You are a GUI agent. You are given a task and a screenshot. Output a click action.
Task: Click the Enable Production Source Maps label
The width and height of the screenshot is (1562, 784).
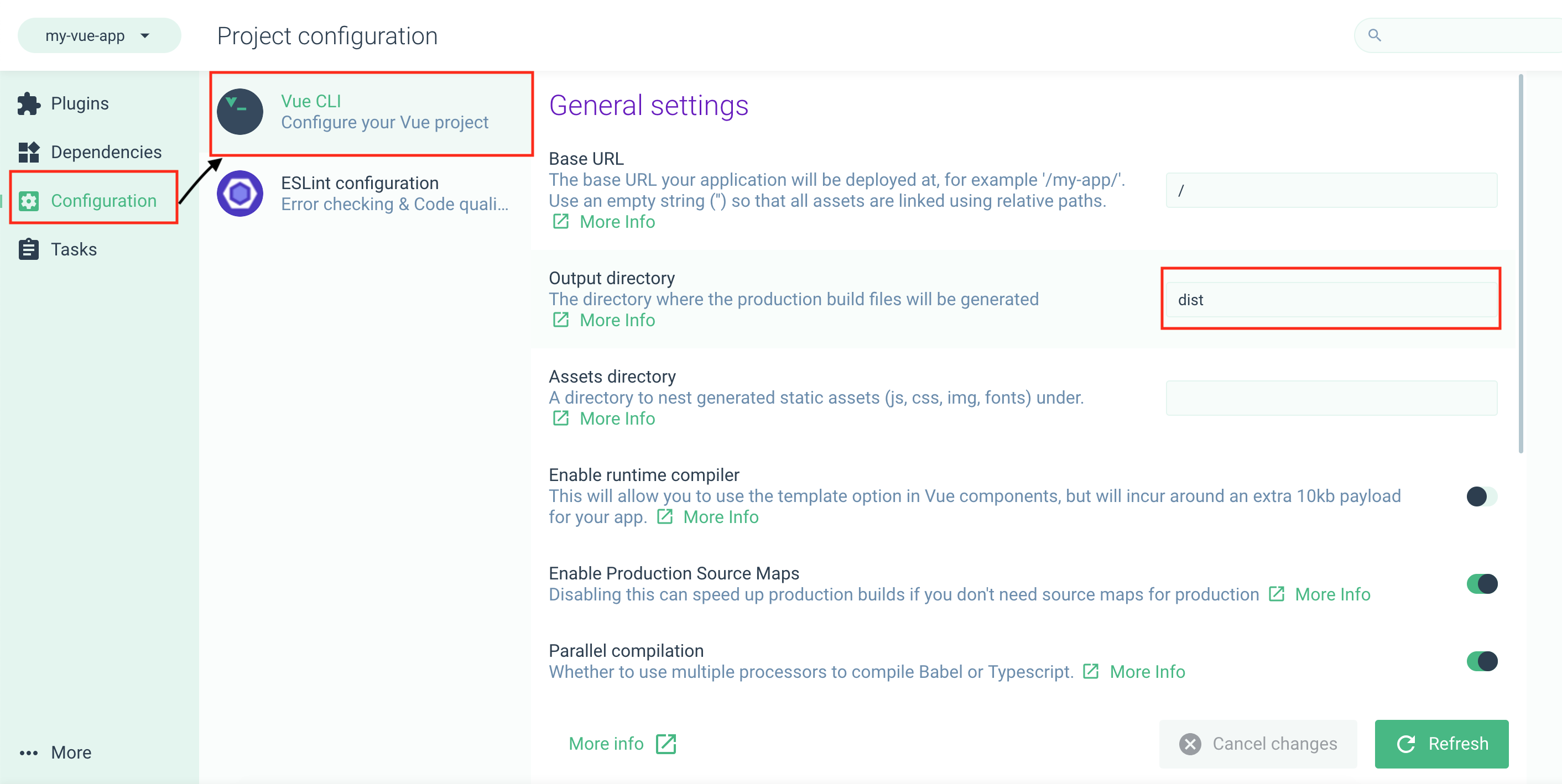pyautogui.click(x=674, y=573)
